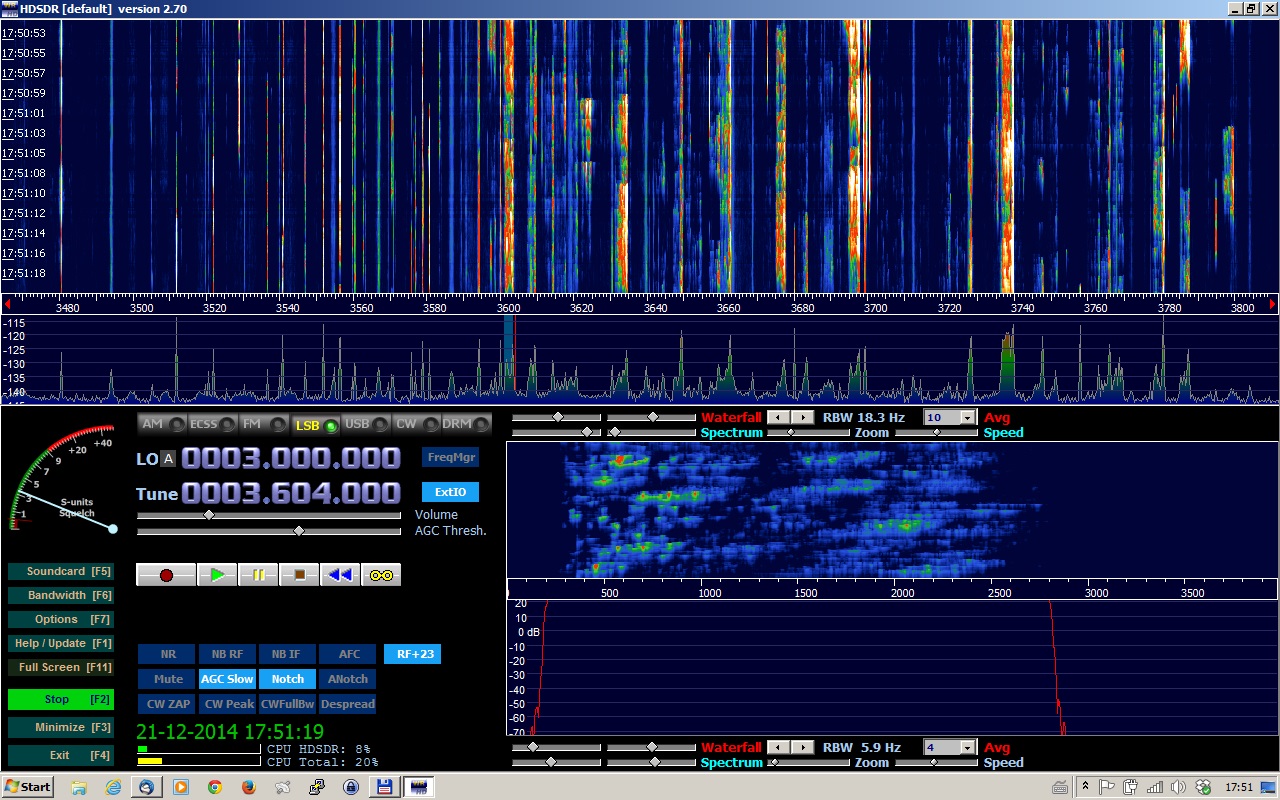Show hidden system tray icons
The height and width of the screenshot is (800, 1280).
(x=1085, y=787)
